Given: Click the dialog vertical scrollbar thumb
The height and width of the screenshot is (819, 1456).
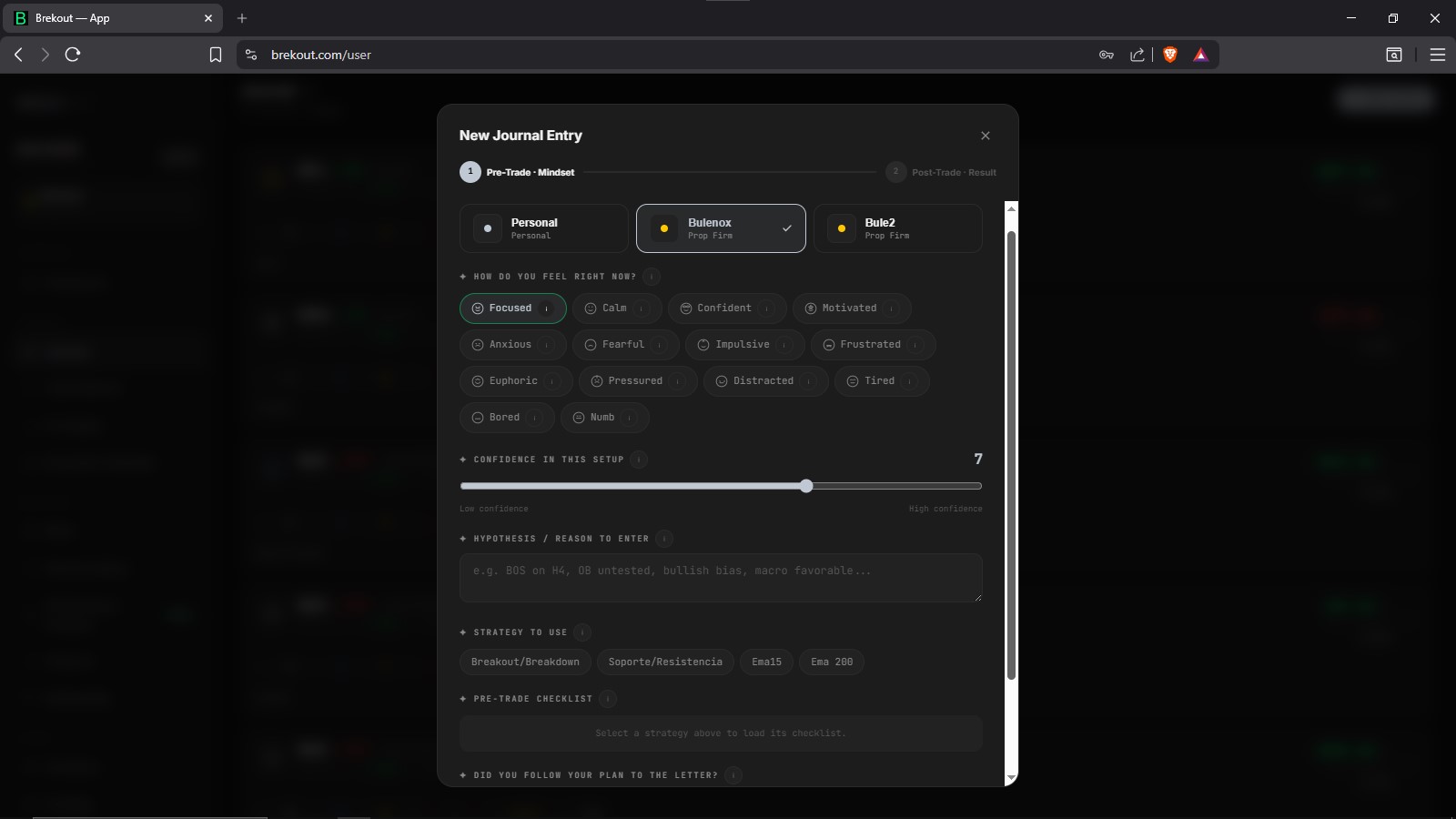Looking at the screenshot, I should pos(1011,455).
